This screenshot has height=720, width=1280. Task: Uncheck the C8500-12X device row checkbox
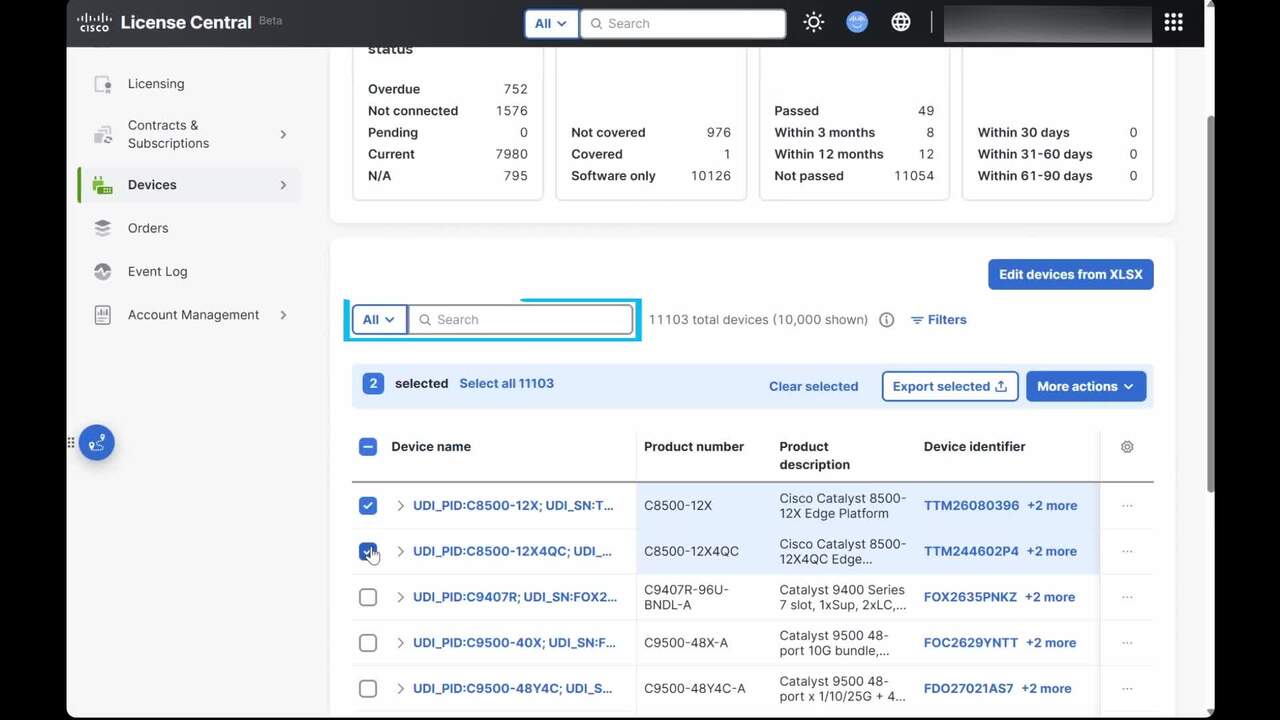click(368, 506)
